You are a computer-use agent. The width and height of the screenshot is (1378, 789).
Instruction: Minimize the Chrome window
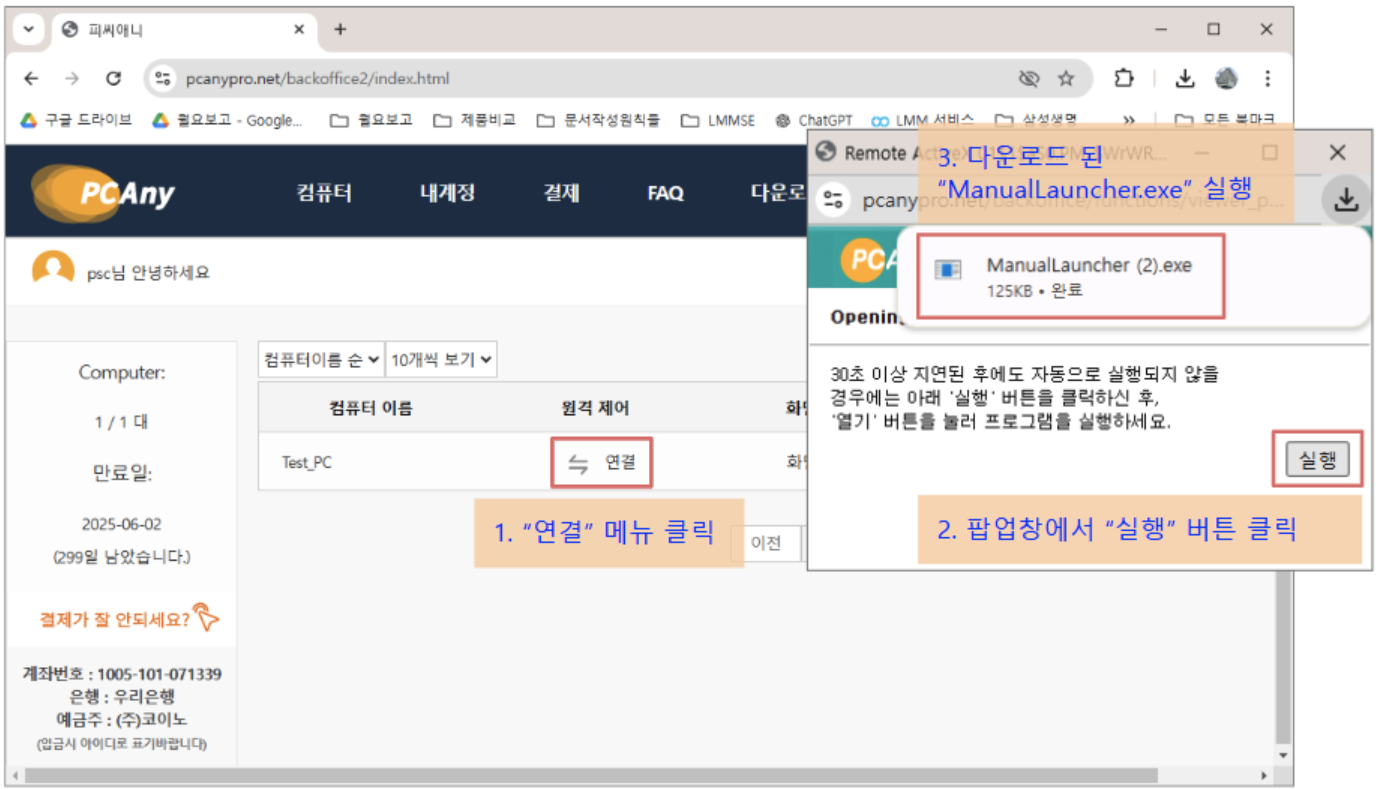coord(1161,30)
